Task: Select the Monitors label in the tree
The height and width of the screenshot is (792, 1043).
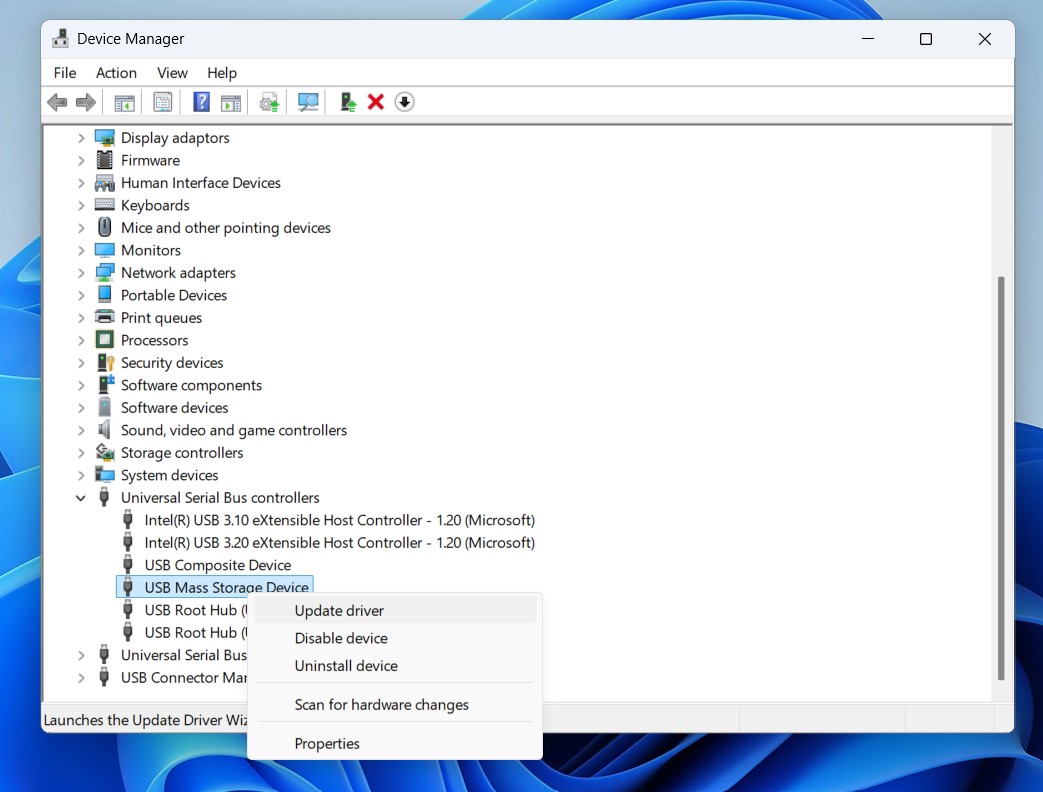Action: 151,250
